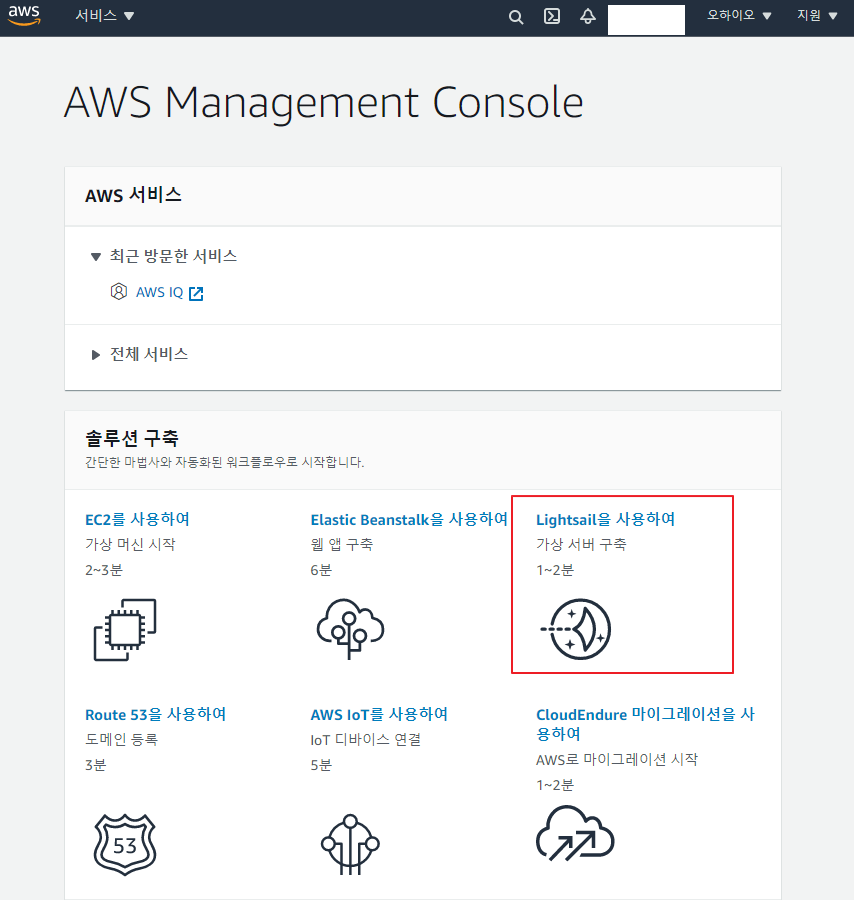Image resolution: width=854 pixels, height=900 pixels.
Task: Open Lightsail을 사용하여 link
Action: pyautogui.click(x=605, y=519)
